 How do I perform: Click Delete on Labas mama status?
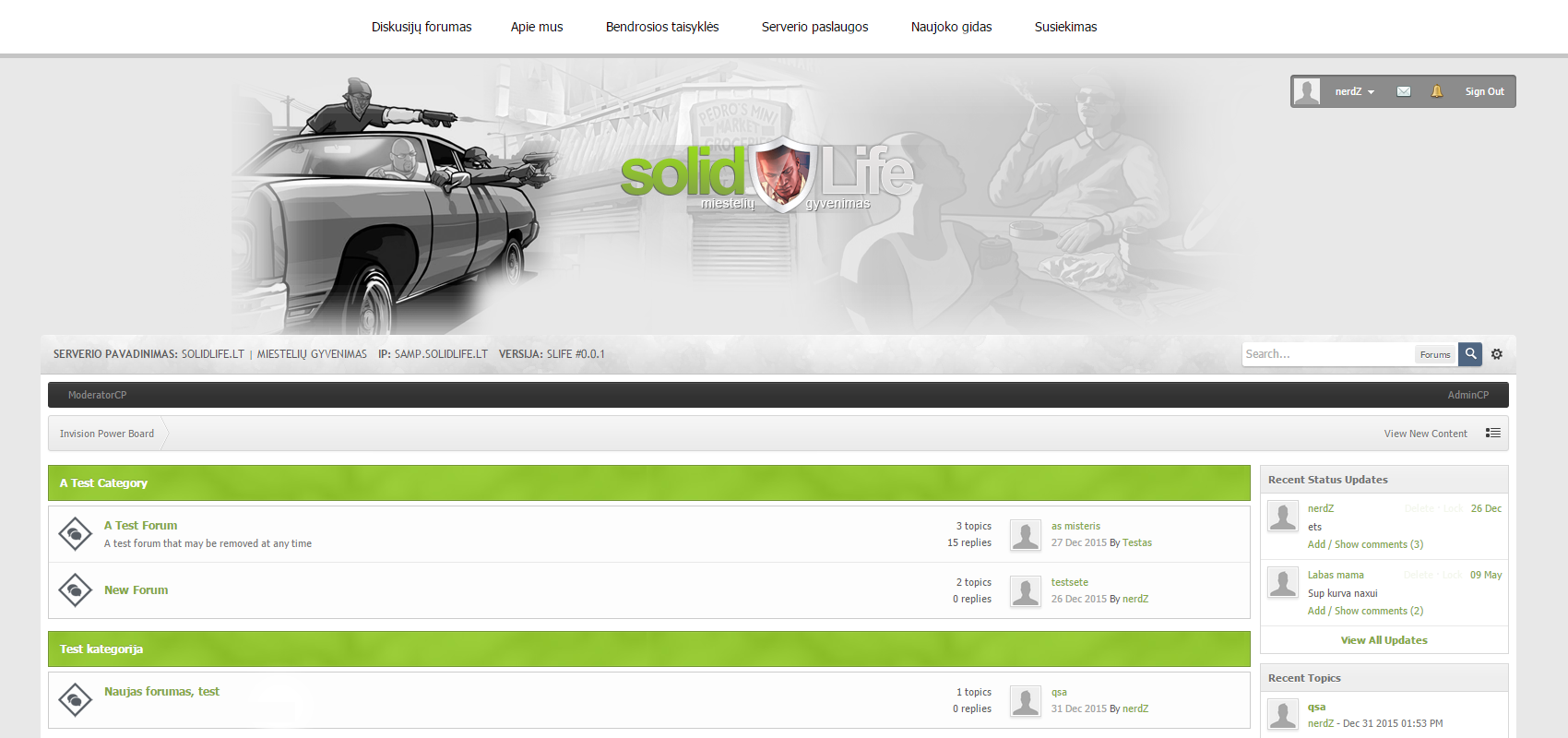pos(1418,575)
